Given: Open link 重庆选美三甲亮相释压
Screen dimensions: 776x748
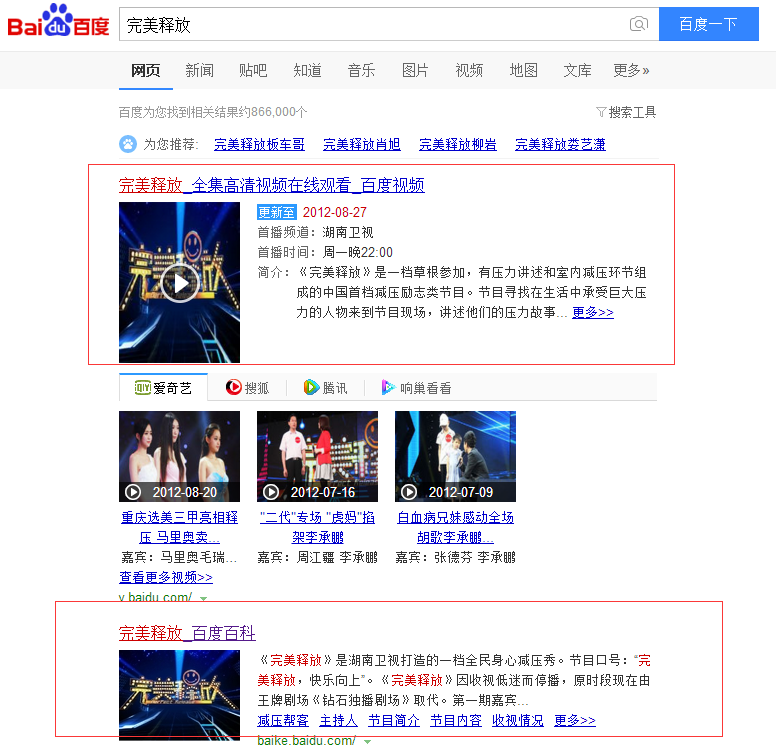Looking at the screenshot, I should [x=179, y=527].
